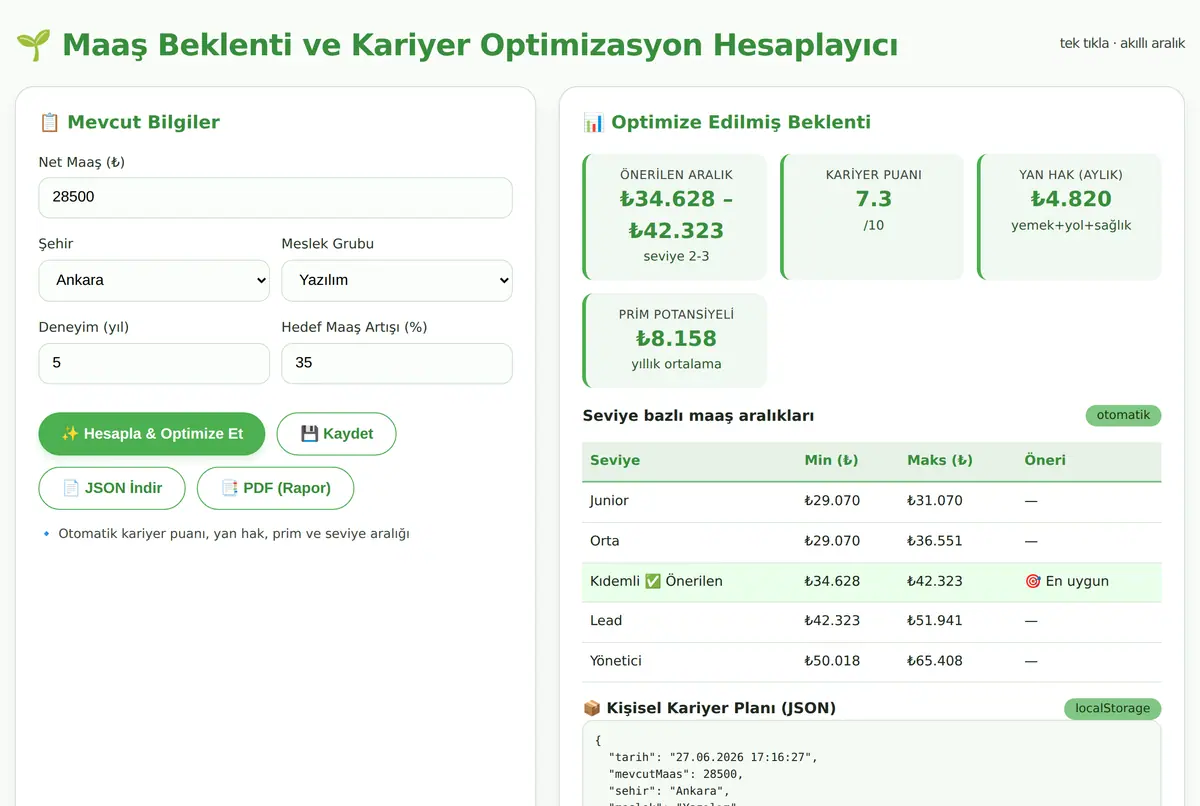Click the ₺65.408 maximum value for Yönetici
1200x806 pixels.
(x=935, y=661)
